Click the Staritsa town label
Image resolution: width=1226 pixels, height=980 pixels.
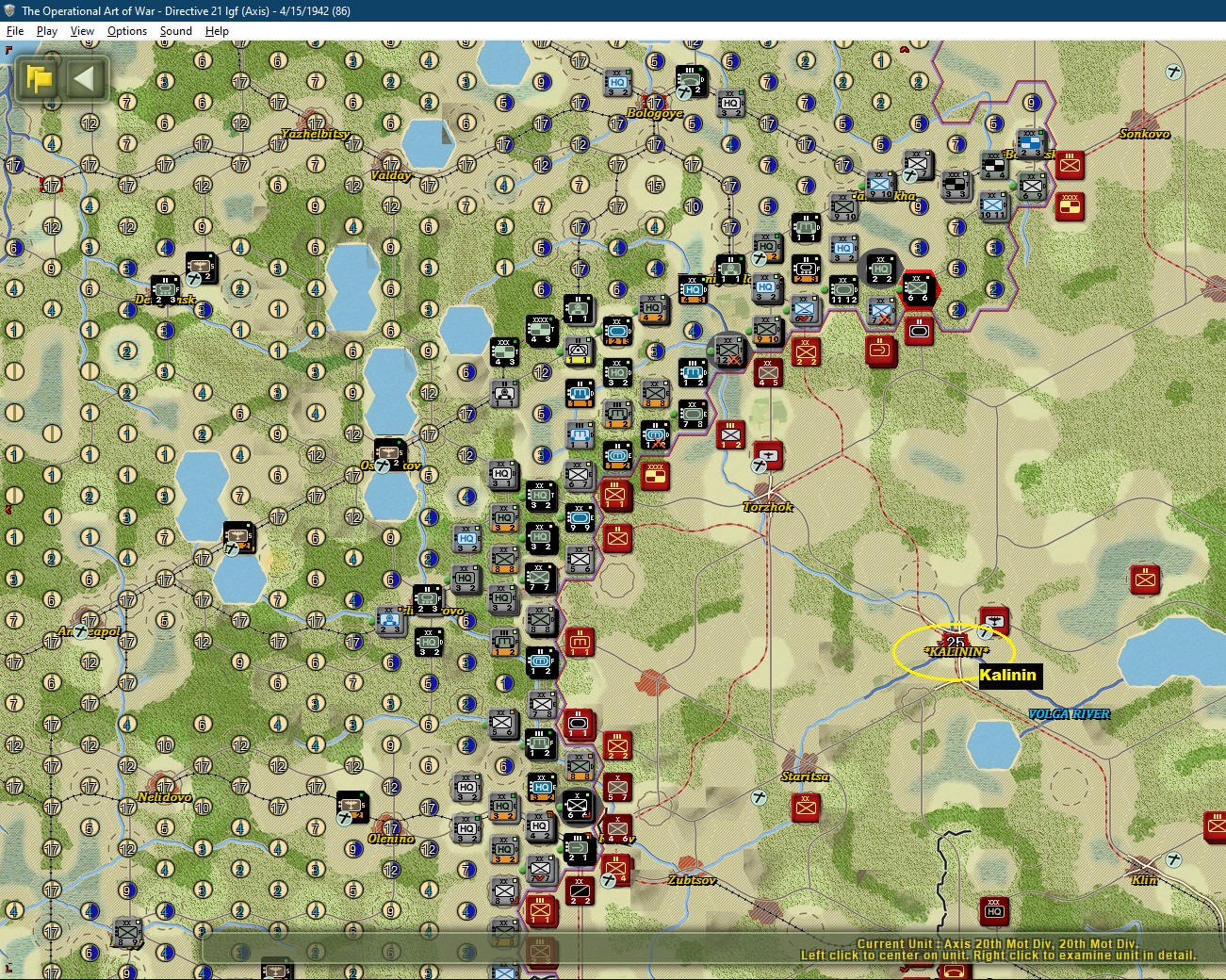pyautogui.click(x=806, y=776)
